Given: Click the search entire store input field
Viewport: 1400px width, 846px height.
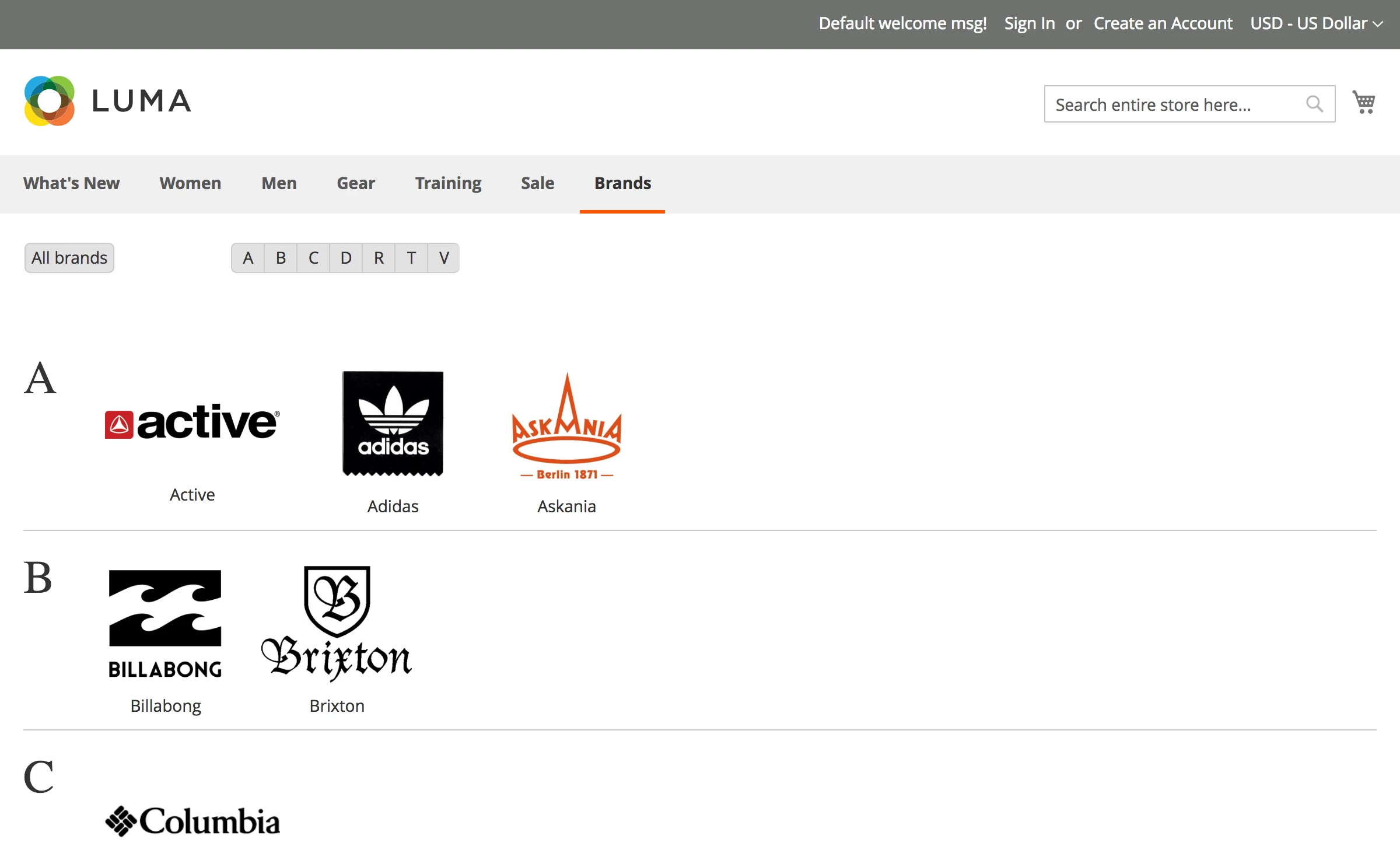Looking at the screenshot, I should coord(1167,104).
